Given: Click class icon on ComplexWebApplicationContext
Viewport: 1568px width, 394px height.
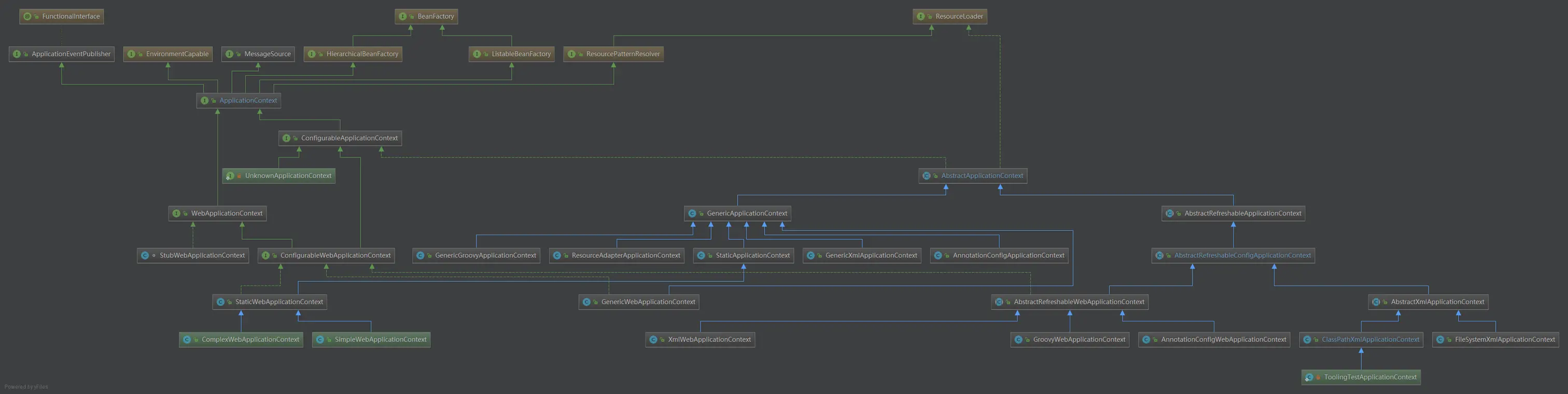Looking at the screenshot, I should (187, 340).
